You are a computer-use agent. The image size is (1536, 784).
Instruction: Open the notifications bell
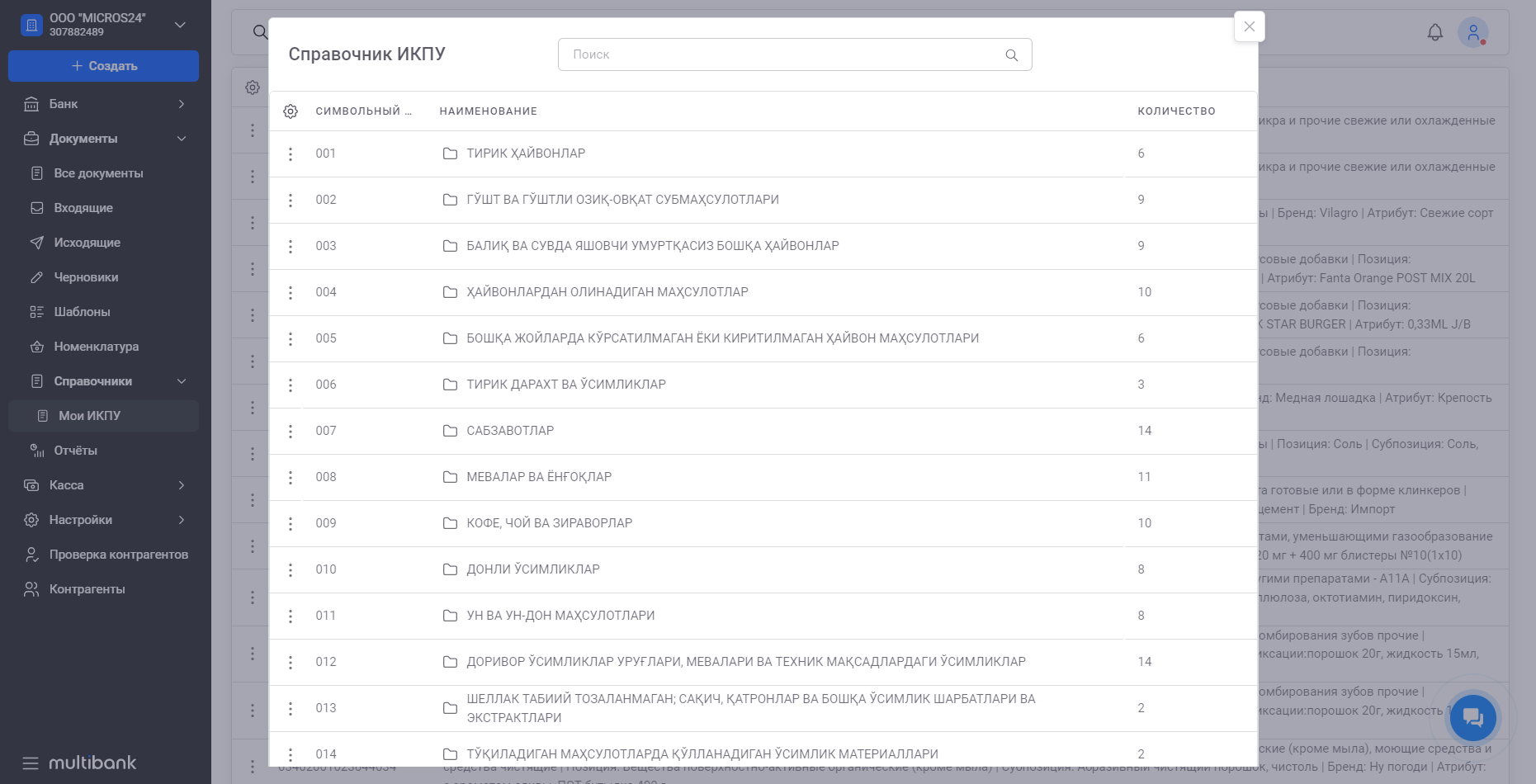coord(1435,32)
